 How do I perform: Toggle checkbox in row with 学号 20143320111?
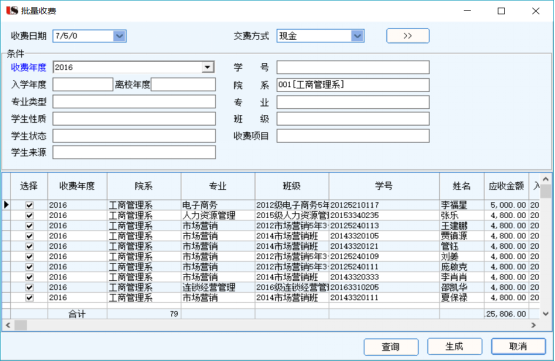pyautogui.click(x=29, y=297)
